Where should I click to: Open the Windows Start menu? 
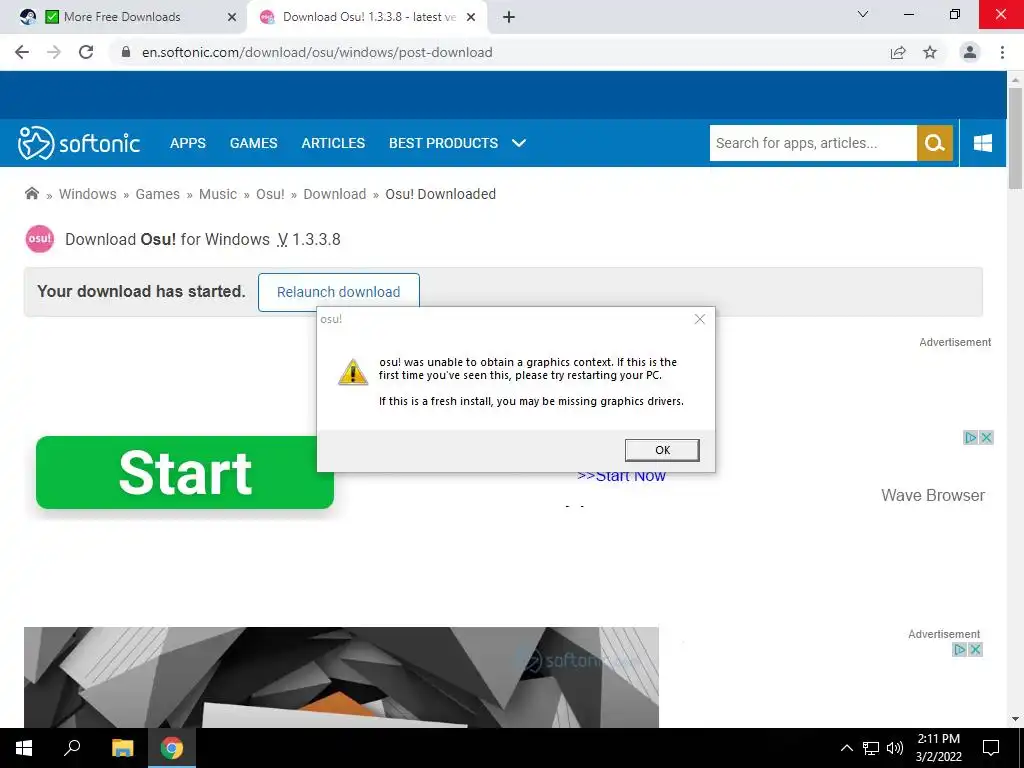click(x=24, y=748)
